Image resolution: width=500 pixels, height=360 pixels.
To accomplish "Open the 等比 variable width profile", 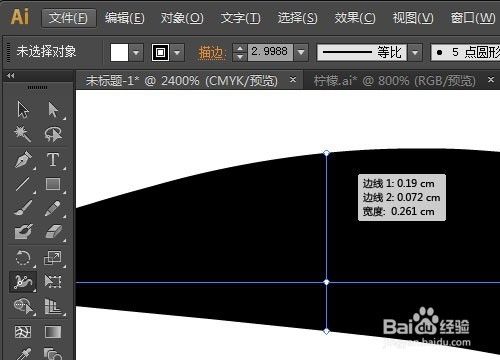I will [x=362, y=53].
